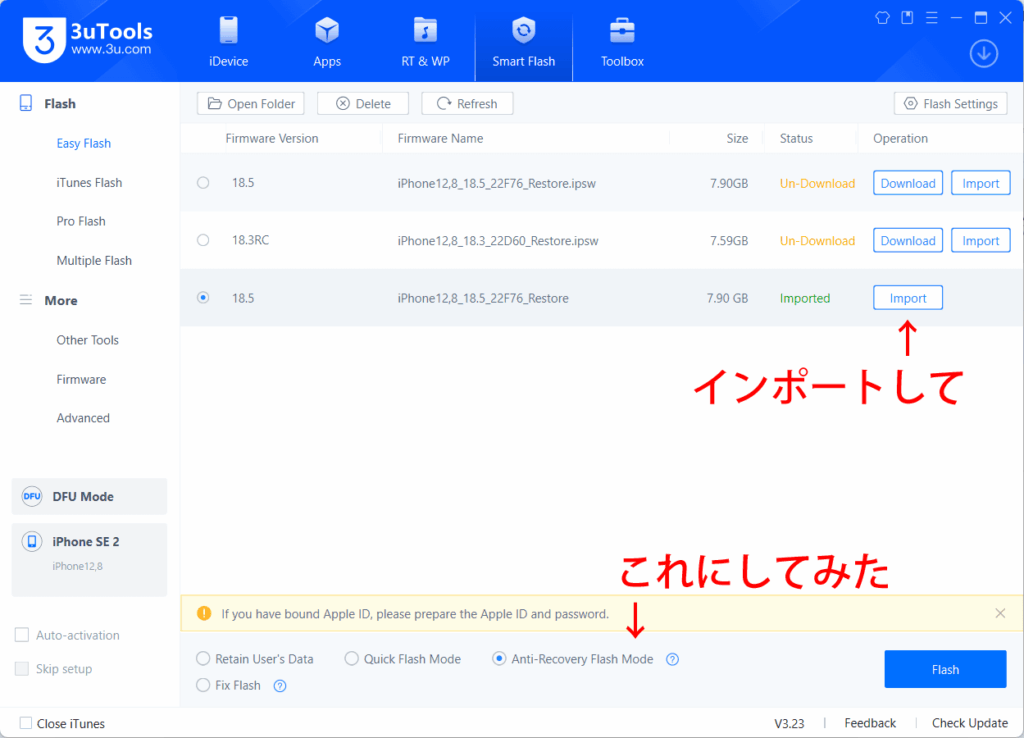This screenshot has height=738, width=1024.
Task: Click the iPhone12,8_18.3_22D60_Restore.ipsw filename
Action: (498, 241)
